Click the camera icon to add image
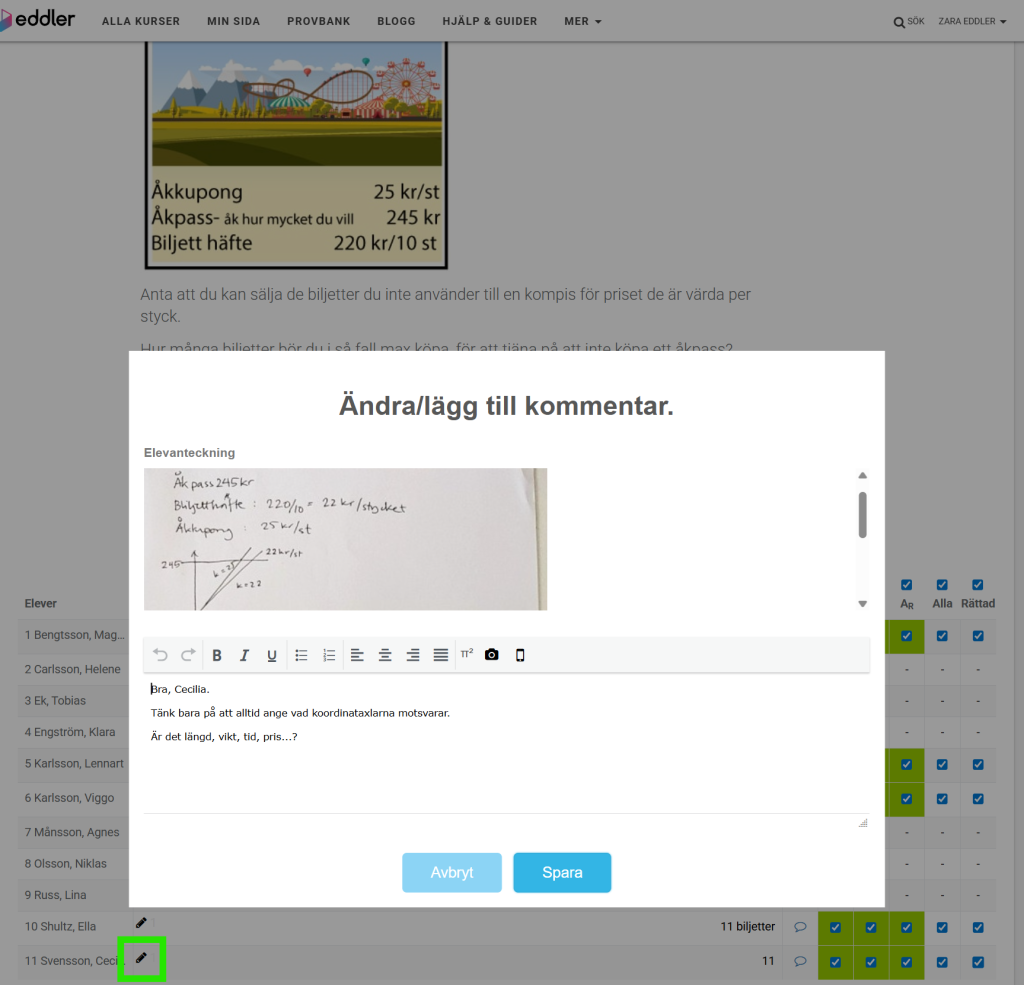1024x985 pixels. [x=492, y=655]
